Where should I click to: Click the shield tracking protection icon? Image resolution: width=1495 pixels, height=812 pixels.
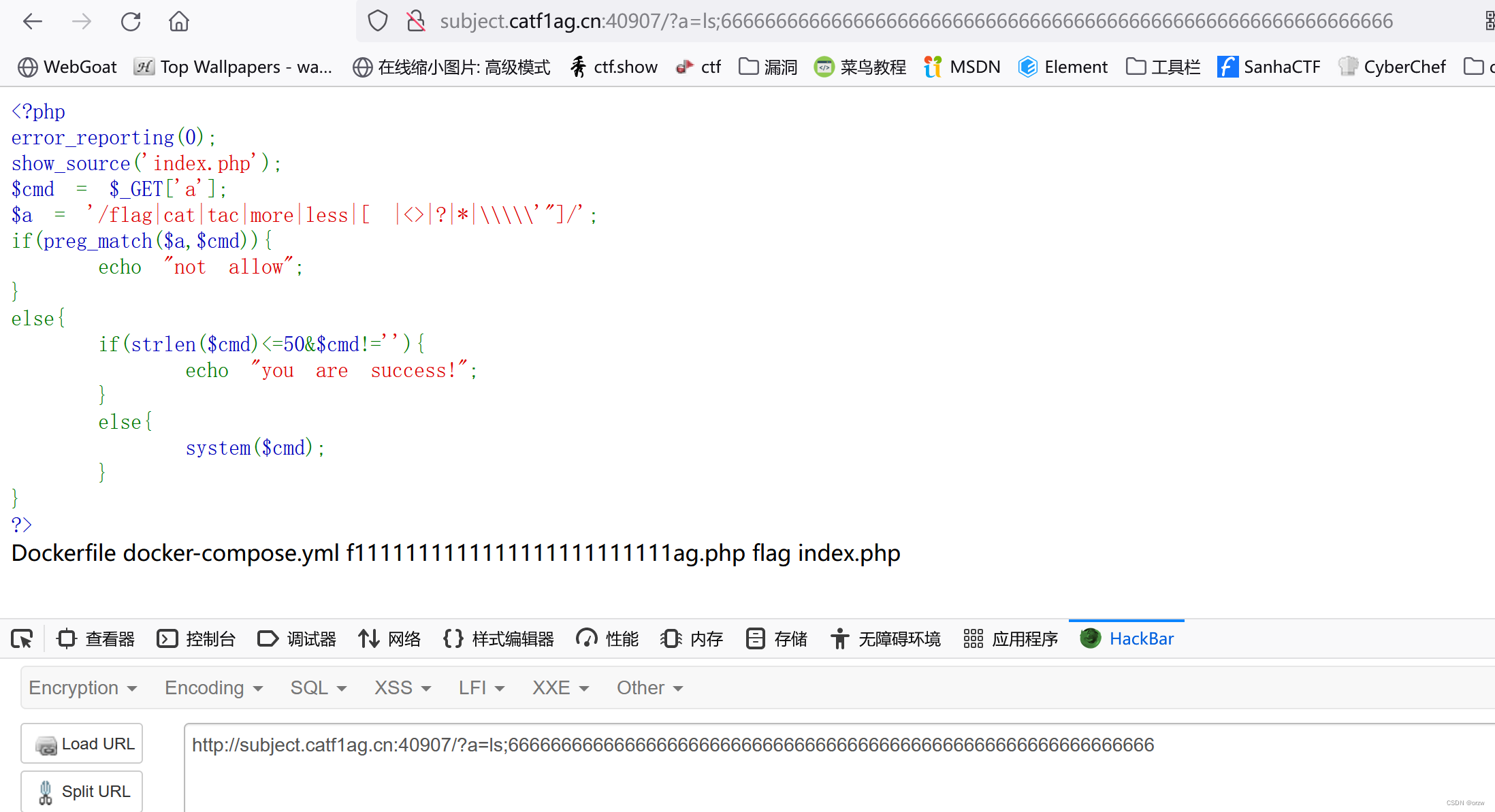(378, 21)
